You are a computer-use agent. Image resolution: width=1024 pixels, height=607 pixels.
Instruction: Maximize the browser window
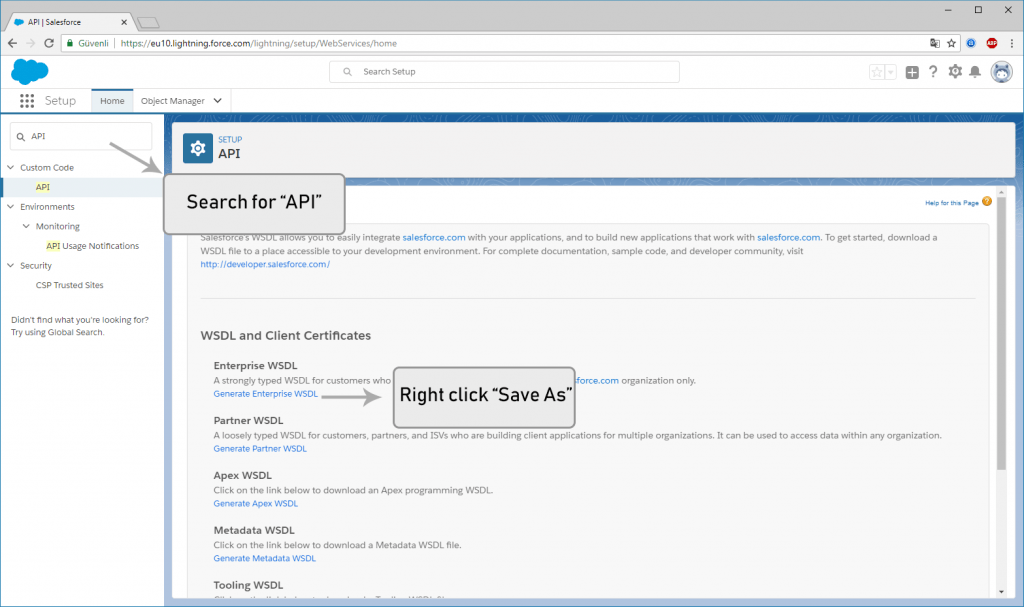pyautogui.click(x=978, y=10)
